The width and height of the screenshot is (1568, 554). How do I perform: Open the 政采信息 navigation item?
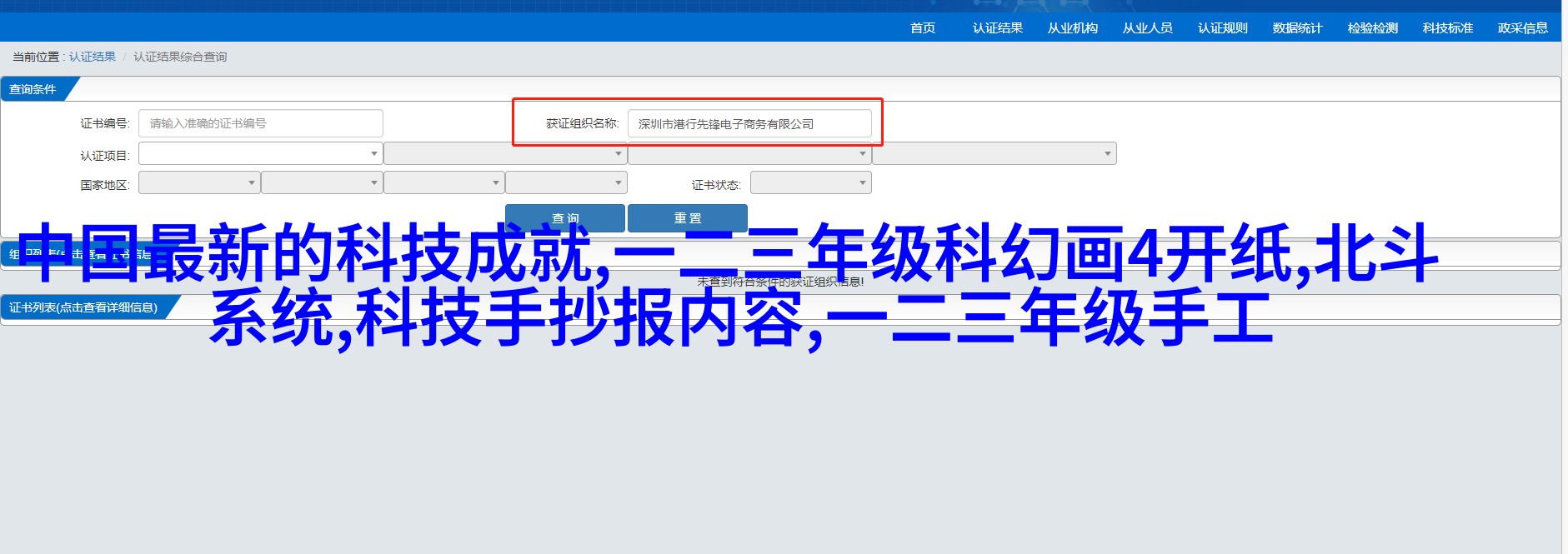pos(1522,28)
